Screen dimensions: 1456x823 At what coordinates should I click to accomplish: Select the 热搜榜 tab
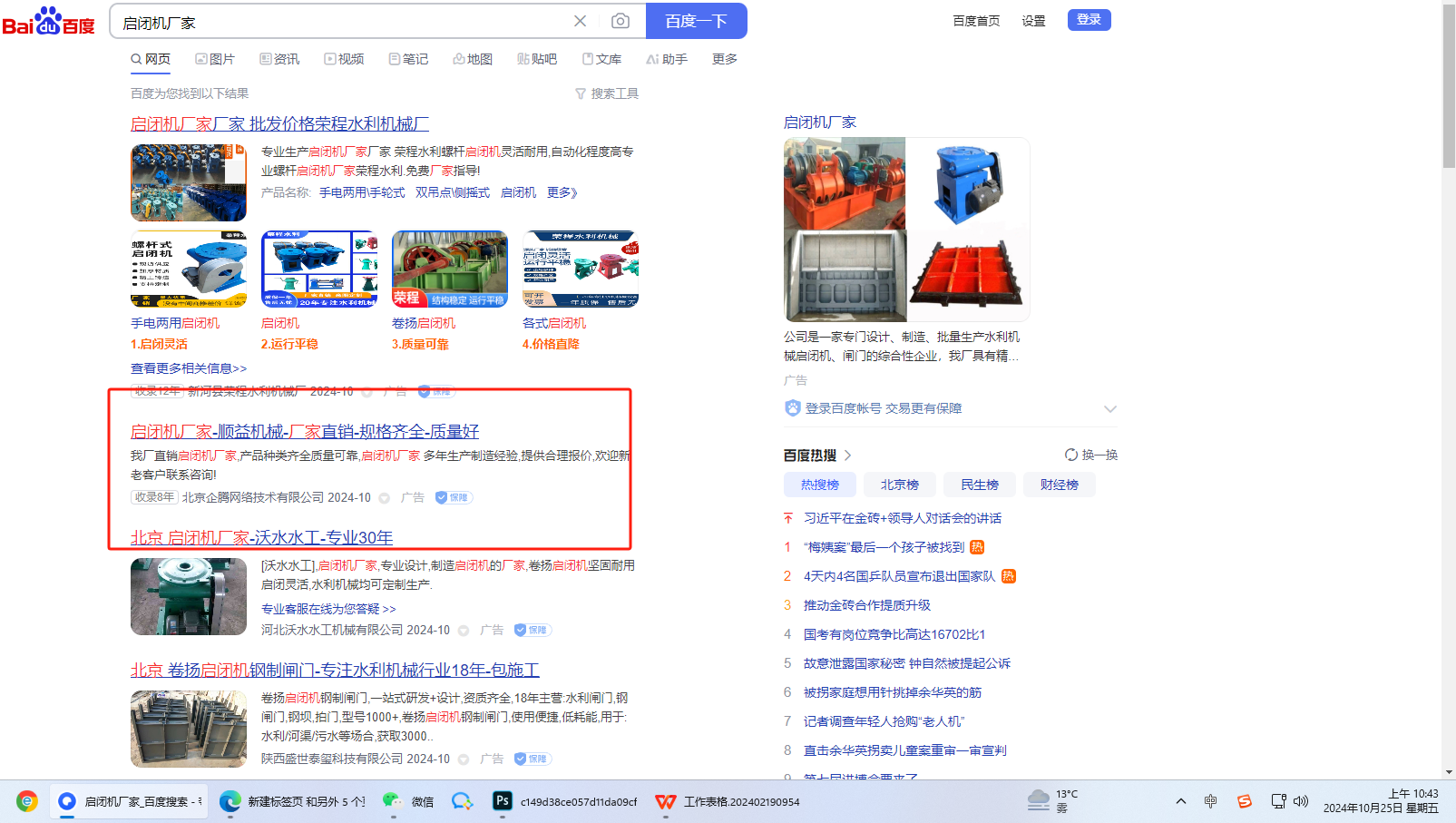click(x=820, y=485)
